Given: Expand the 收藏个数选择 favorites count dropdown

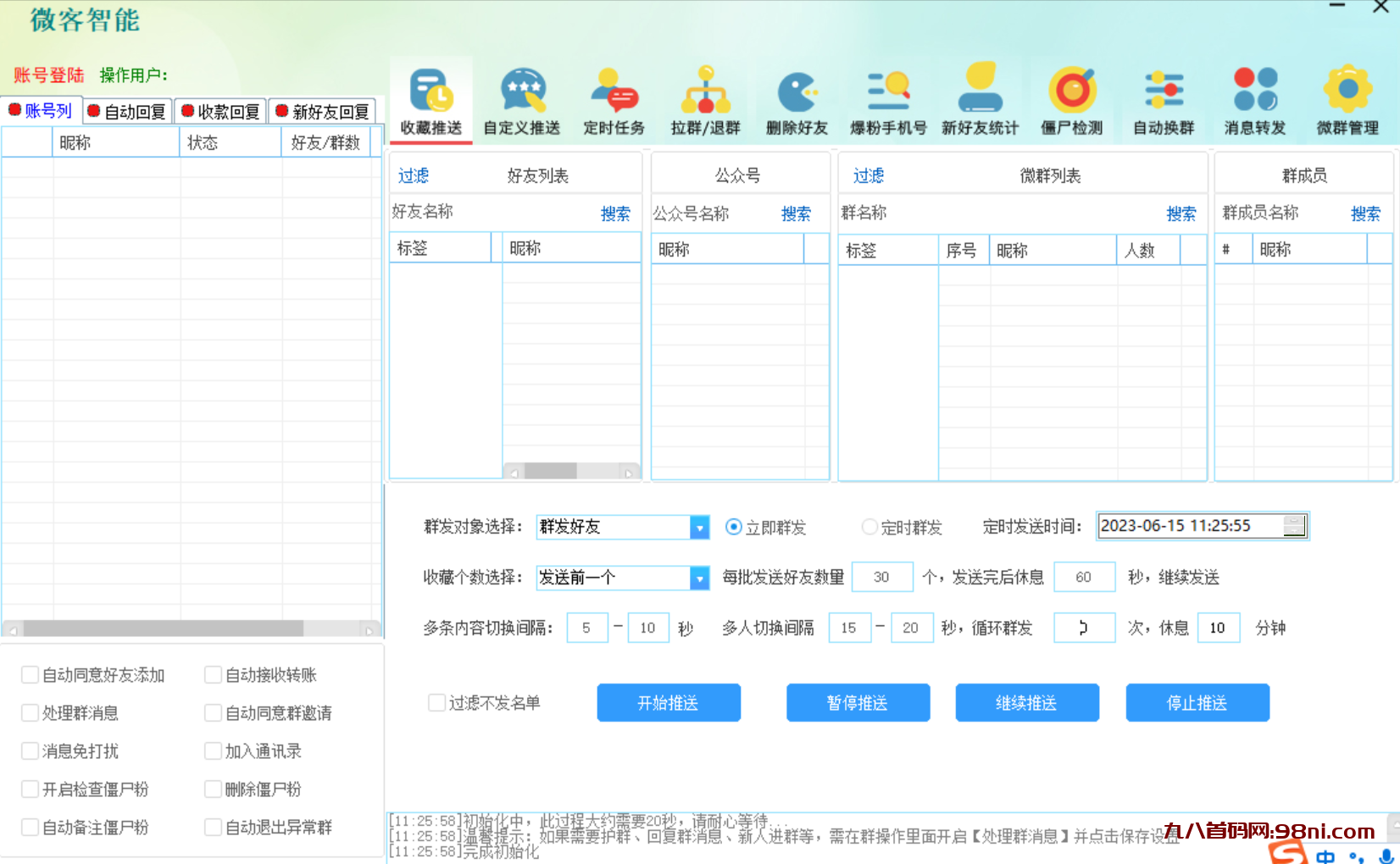Looking at the screenshot, I should 698,578.
